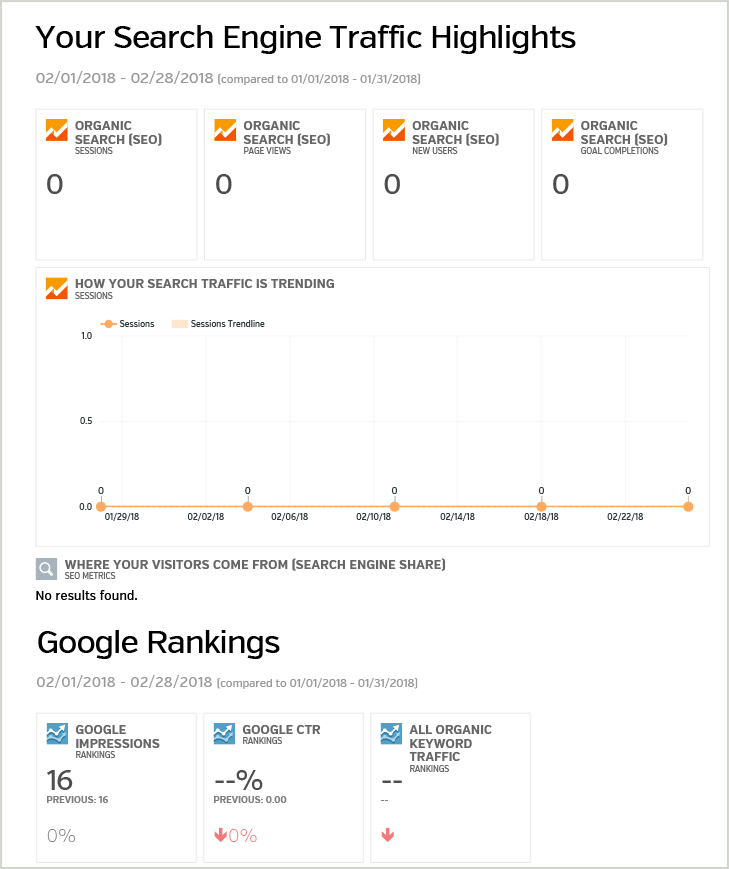Viewport: 729px width, 869px height.
Task: Click the Google CTR blue chart icon
Action: pyautogui.click(x=224, y=734)
